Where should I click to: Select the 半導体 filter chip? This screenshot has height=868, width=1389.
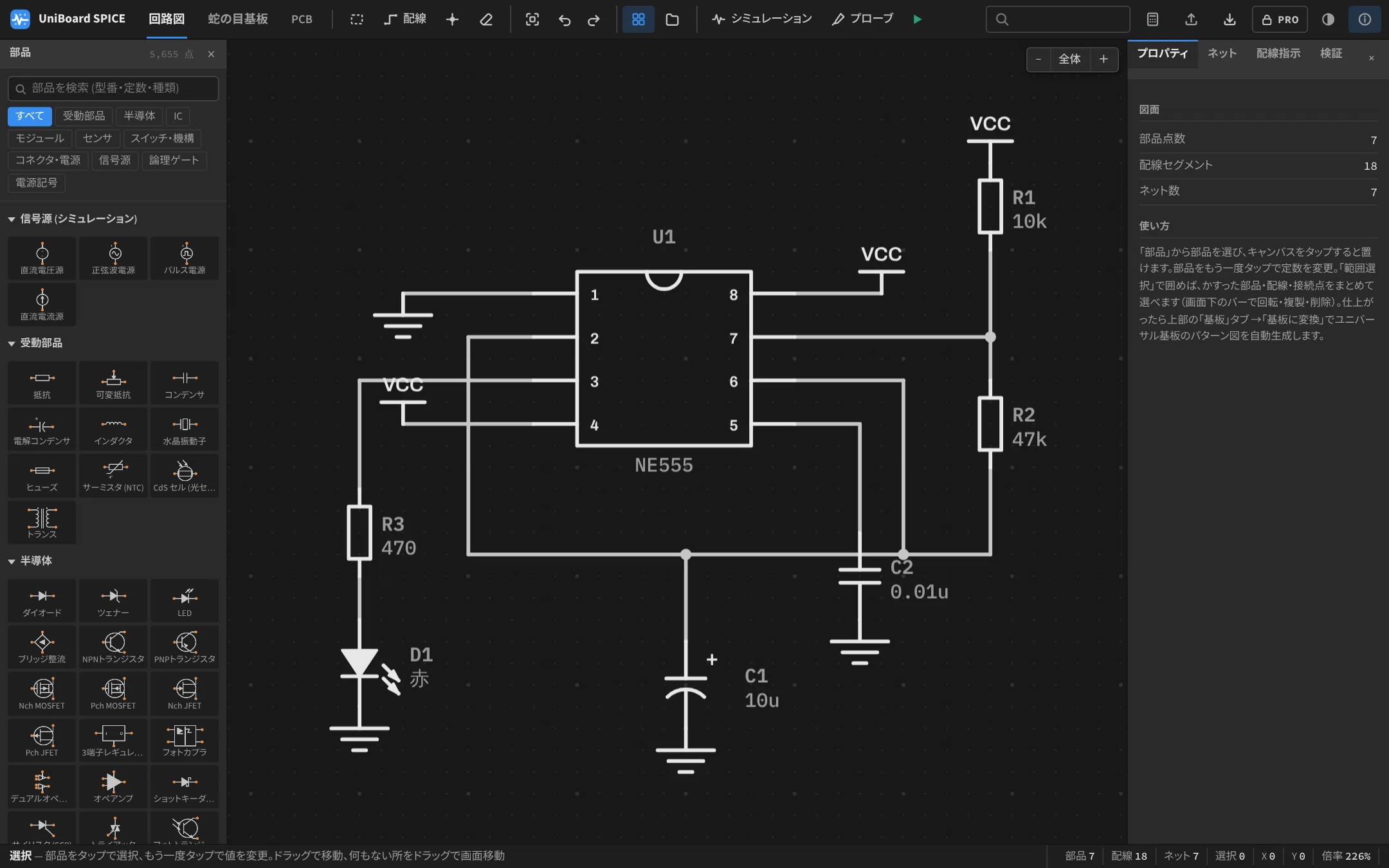(140, 116)
